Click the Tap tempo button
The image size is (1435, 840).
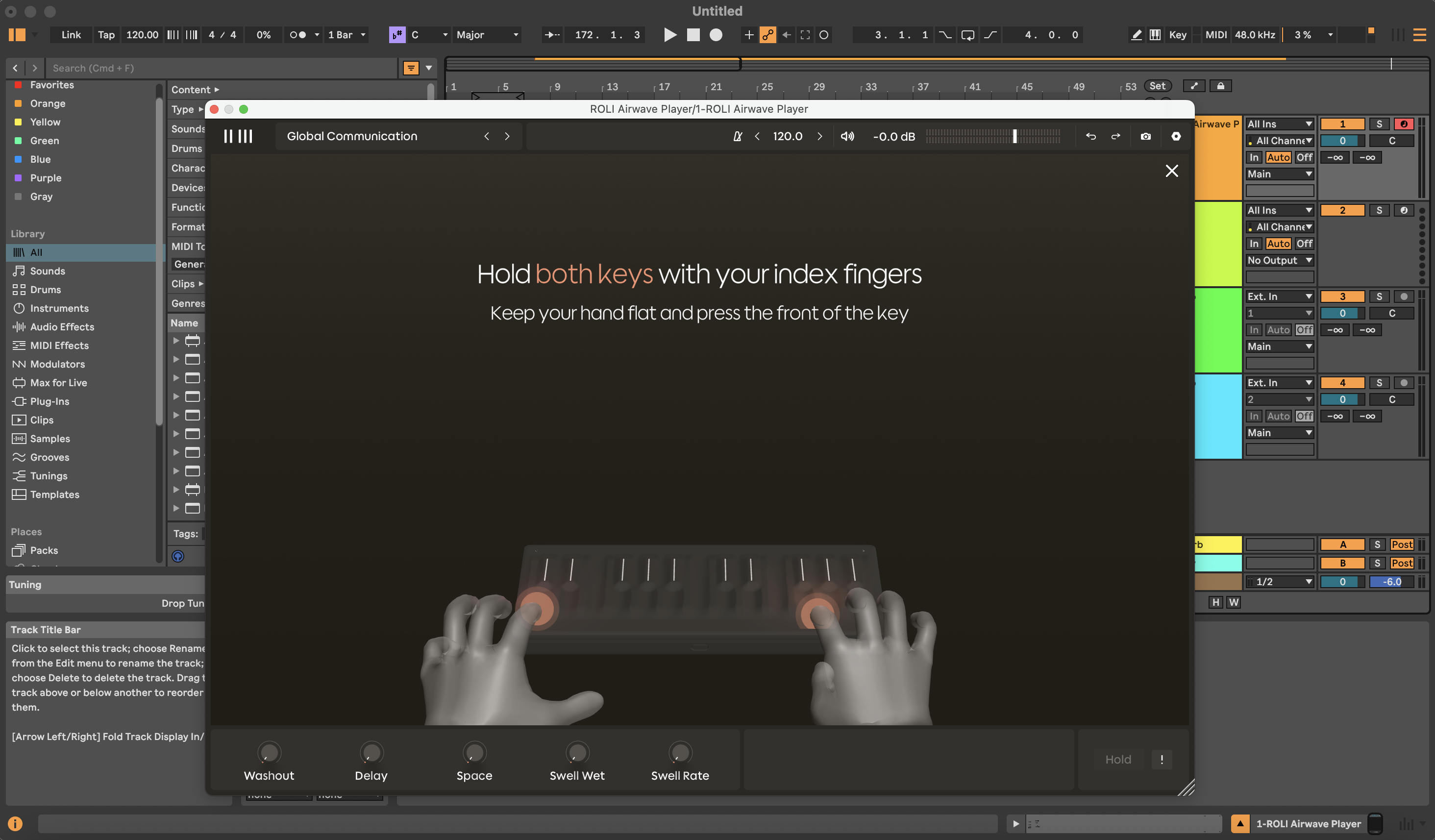pyautogui.click(x=106, y=35)
